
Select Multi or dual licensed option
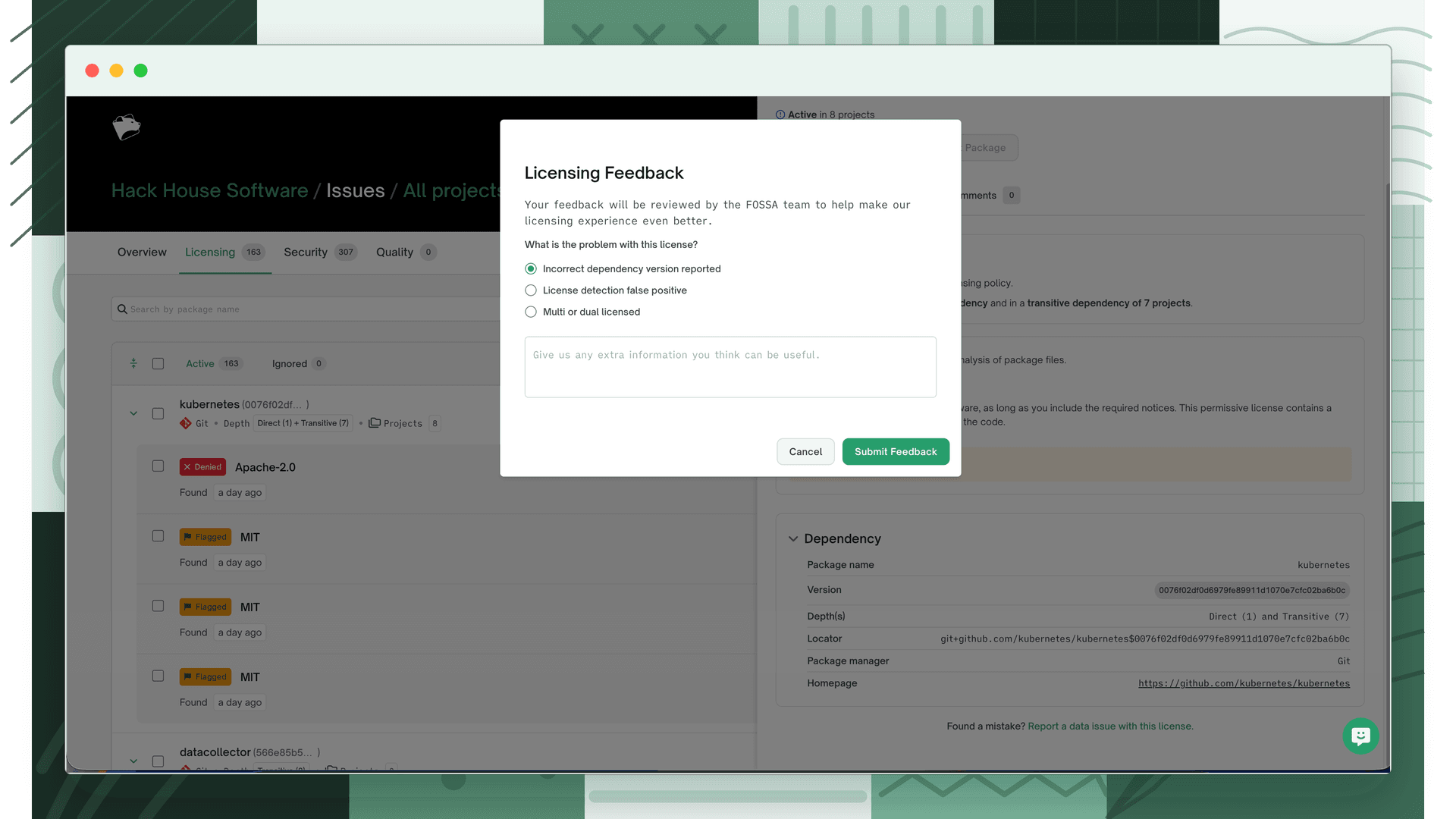click(531, 312)
